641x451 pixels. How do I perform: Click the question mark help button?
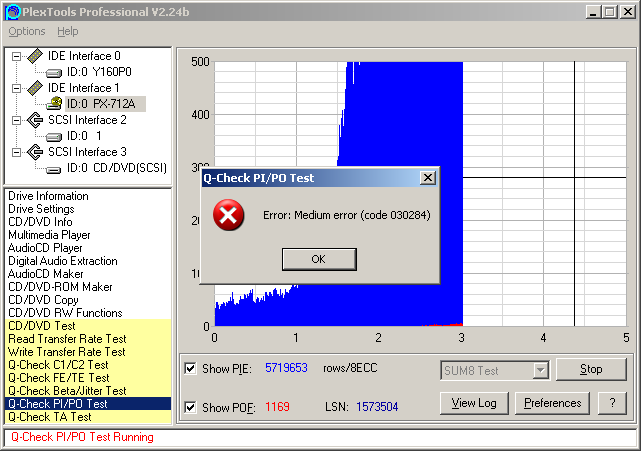coord(612,403)
